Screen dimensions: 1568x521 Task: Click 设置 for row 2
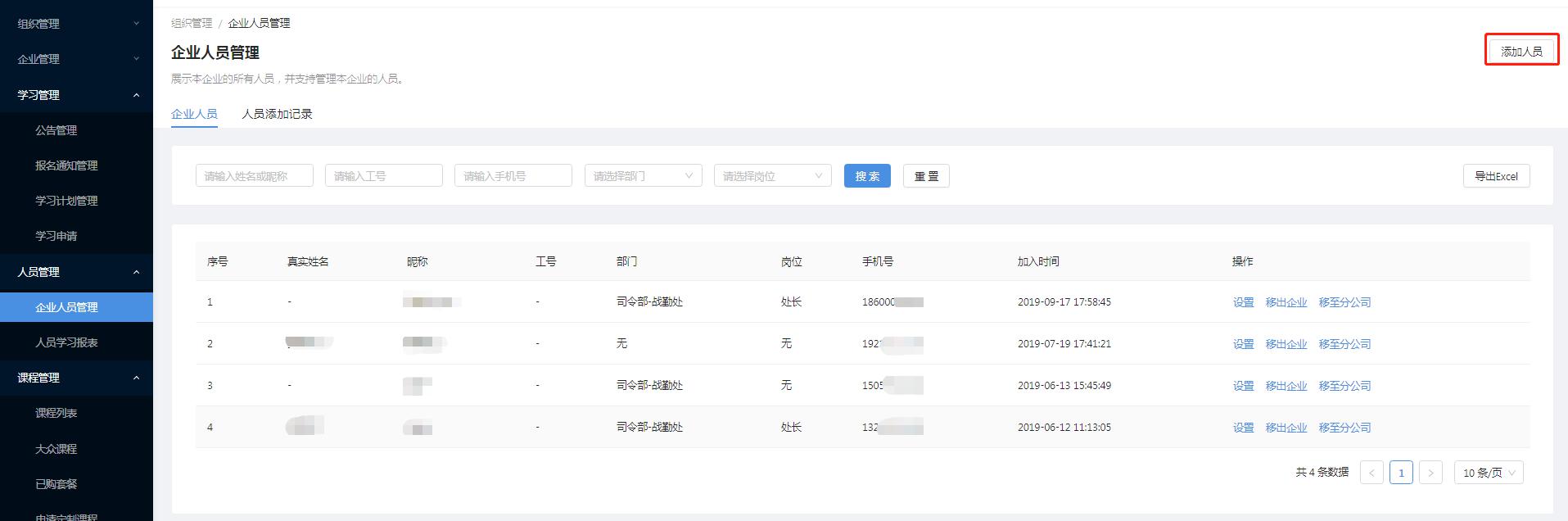pyautogui.click(x=1243, y=344)
